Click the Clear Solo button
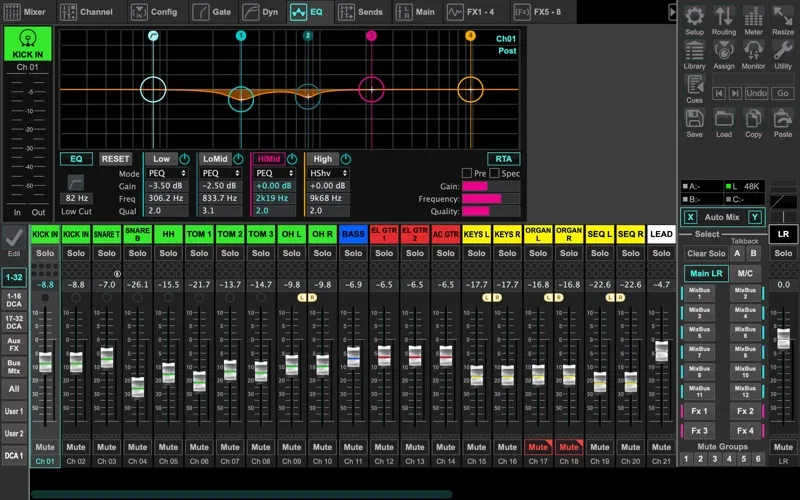The width and height of the screenshot is (800, 500). coord(706,253)
